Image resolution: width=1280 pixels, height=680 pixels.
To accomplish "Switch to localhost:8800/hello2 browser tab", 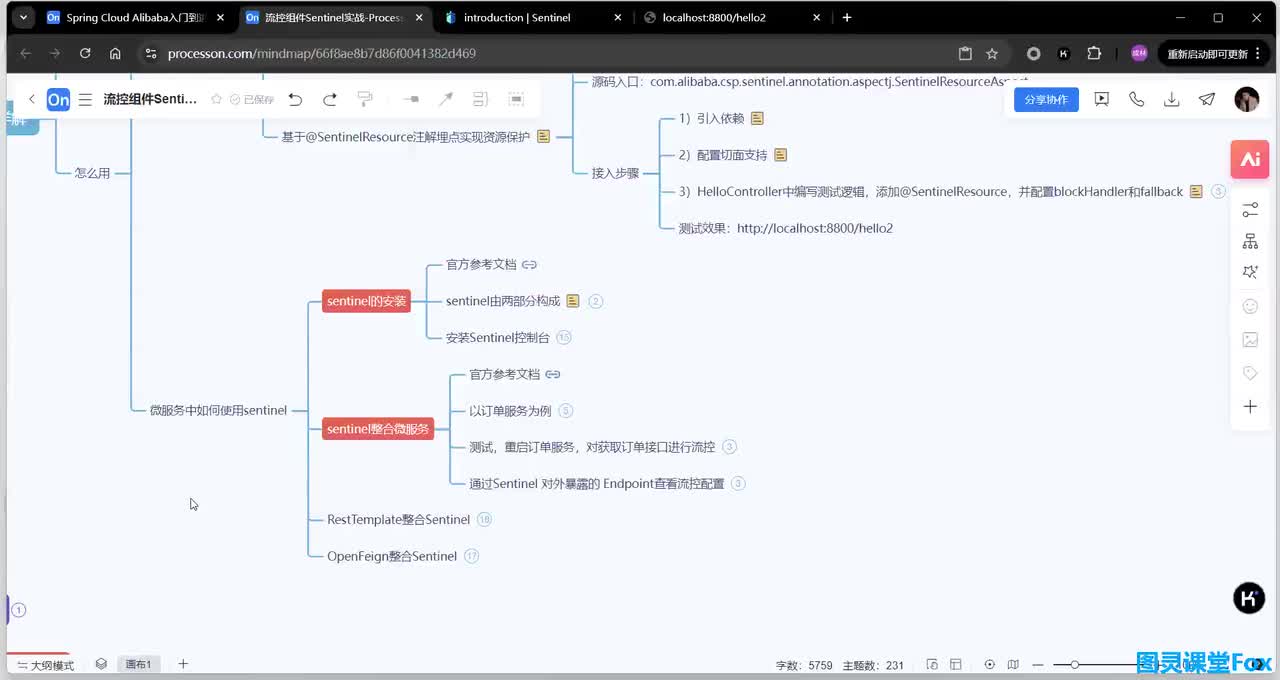I will click(x=733, y=17).
